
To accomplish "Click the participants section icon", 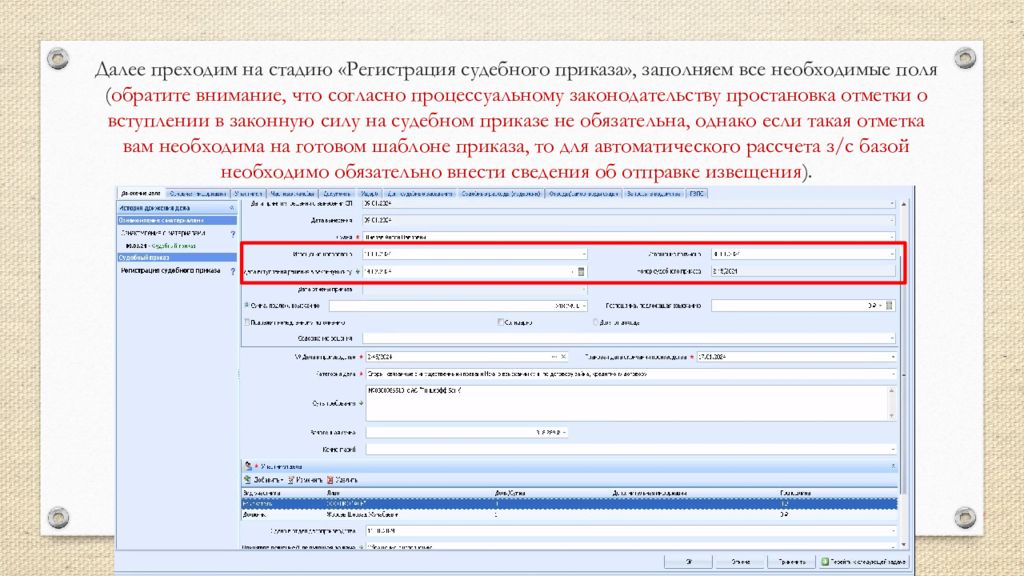I will pos(248,466).
